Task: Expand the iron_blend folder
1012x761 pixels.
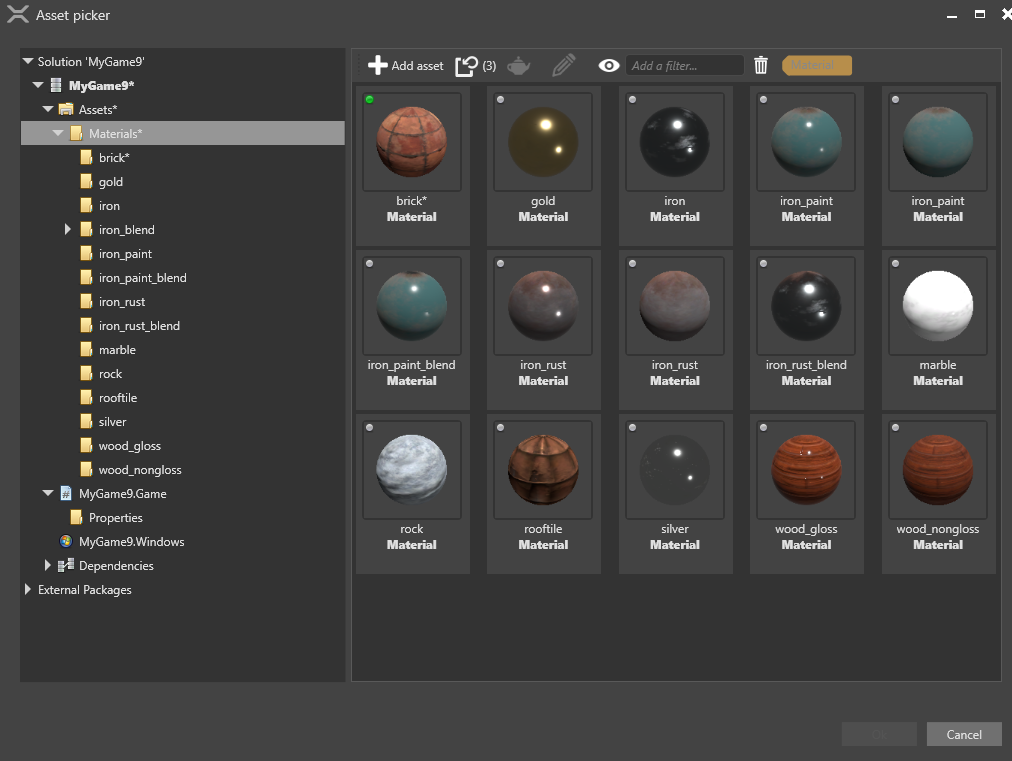Action: pyautogui.click(x=68, y=229)
